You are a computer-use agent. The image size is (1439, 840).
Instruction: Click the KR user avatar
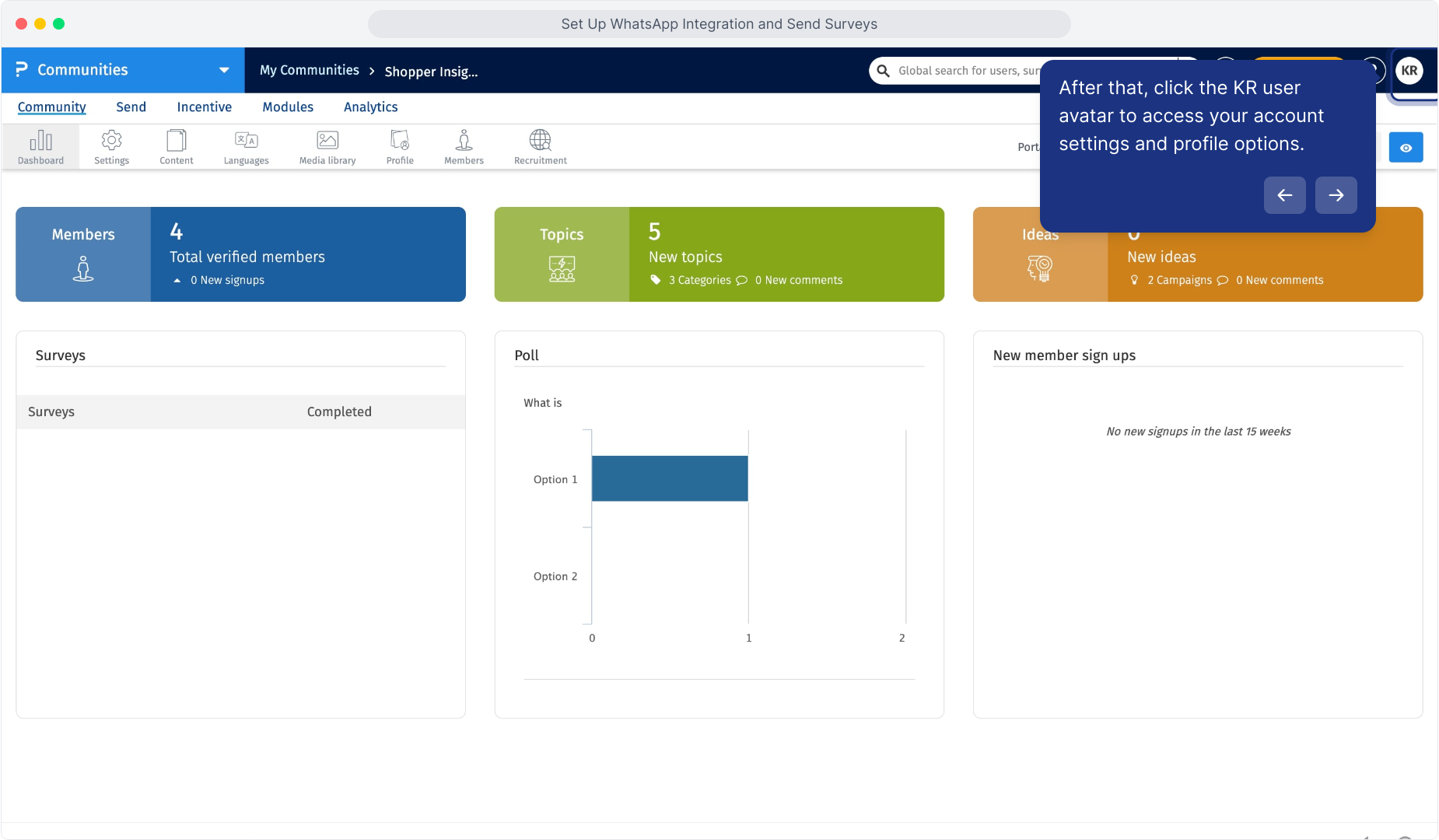(x=1409, y=71)
